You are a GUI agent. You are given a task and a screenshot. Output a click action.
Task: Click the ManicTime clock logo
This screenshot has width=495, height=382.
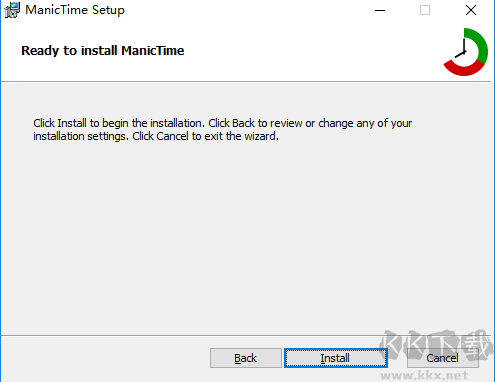click(465, 52)
